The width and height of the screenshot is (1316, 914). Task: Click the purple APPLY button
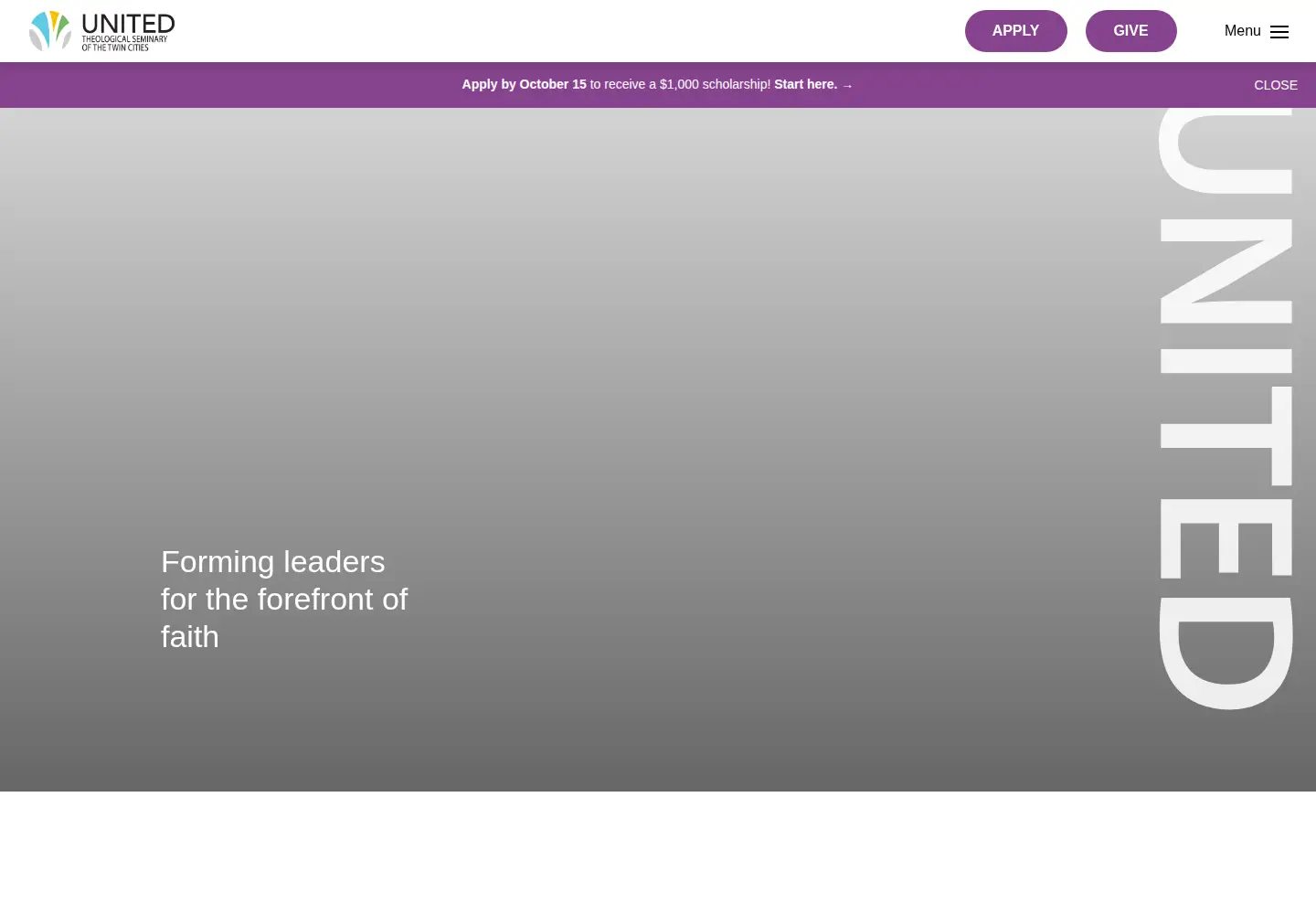pyautogui.click(x=1015, y=31)
